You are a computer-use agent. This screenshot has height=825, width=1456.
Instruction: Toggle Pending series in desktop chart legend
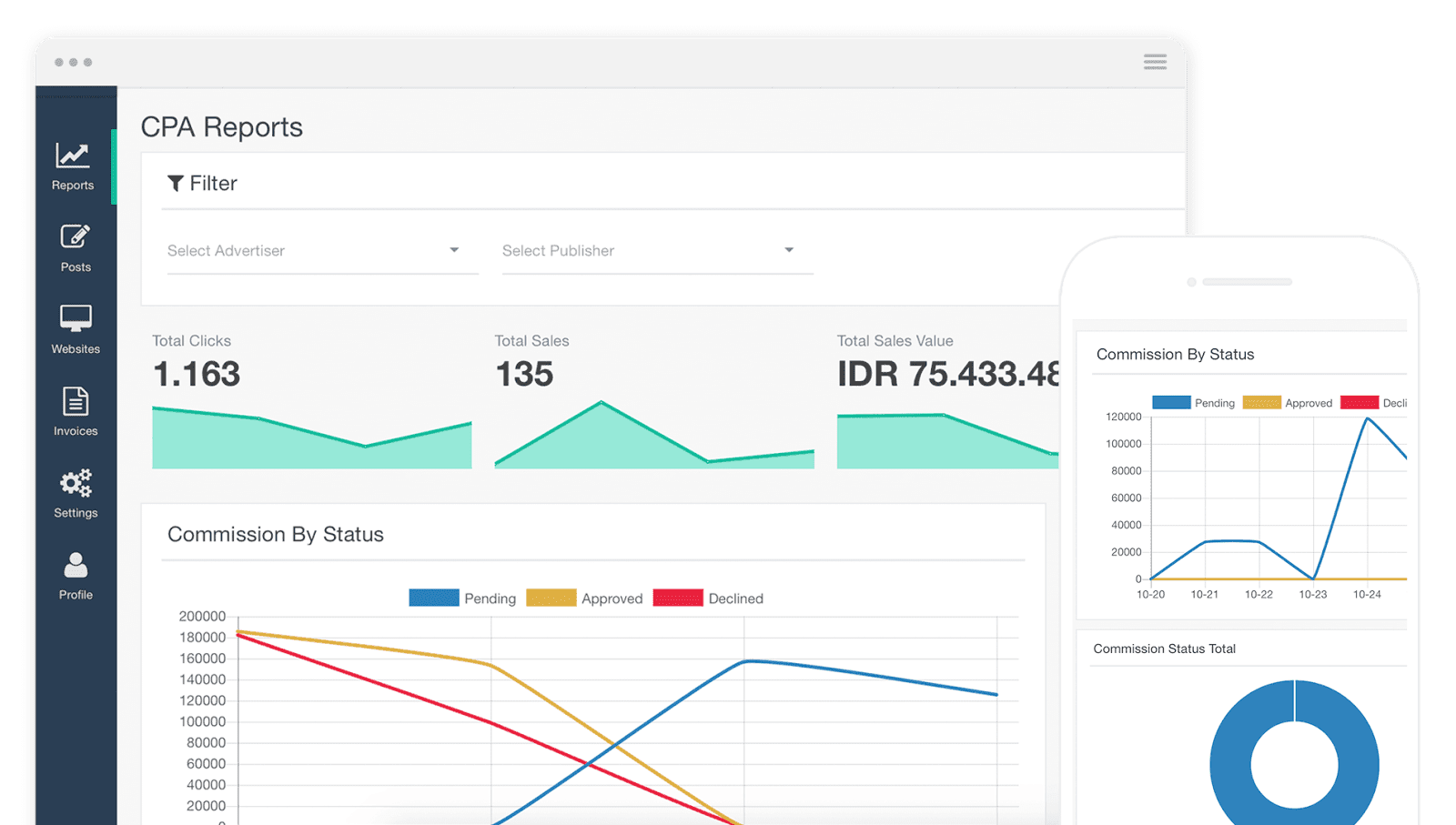pyautogui.click(x=462, y=598)
